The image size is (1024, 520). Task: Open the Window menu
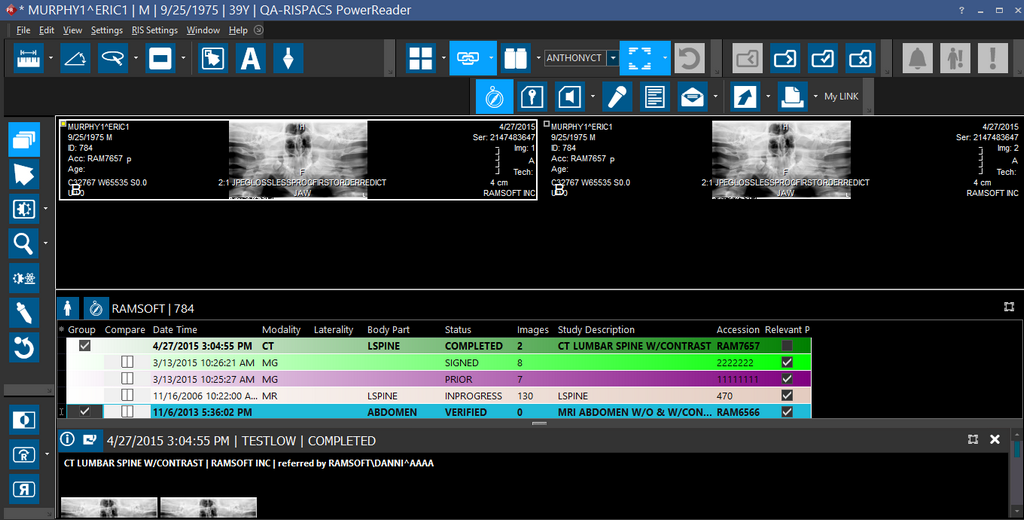tap(203, 30)
